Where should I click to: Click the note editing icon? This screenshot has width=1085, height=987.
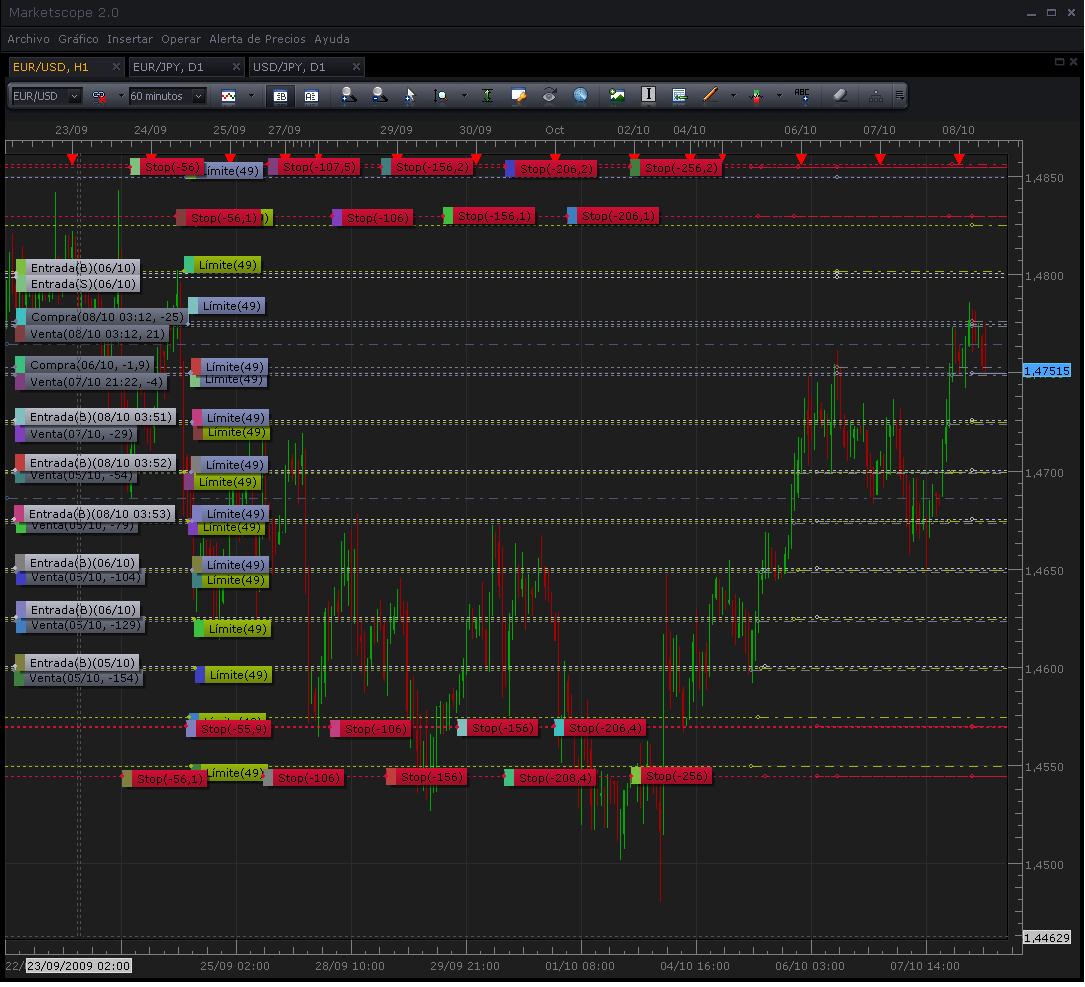(x=518, y=96)
